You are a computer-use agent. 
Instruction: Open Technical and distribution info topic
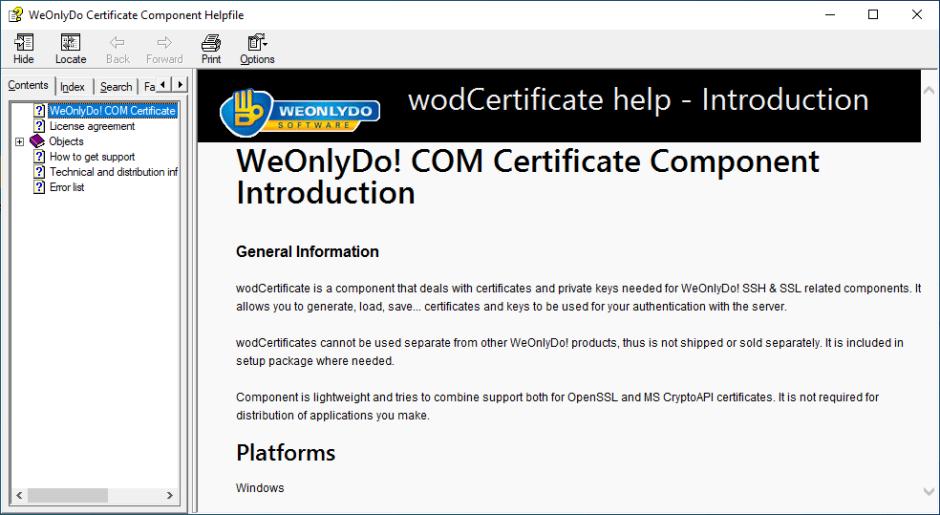113,171
